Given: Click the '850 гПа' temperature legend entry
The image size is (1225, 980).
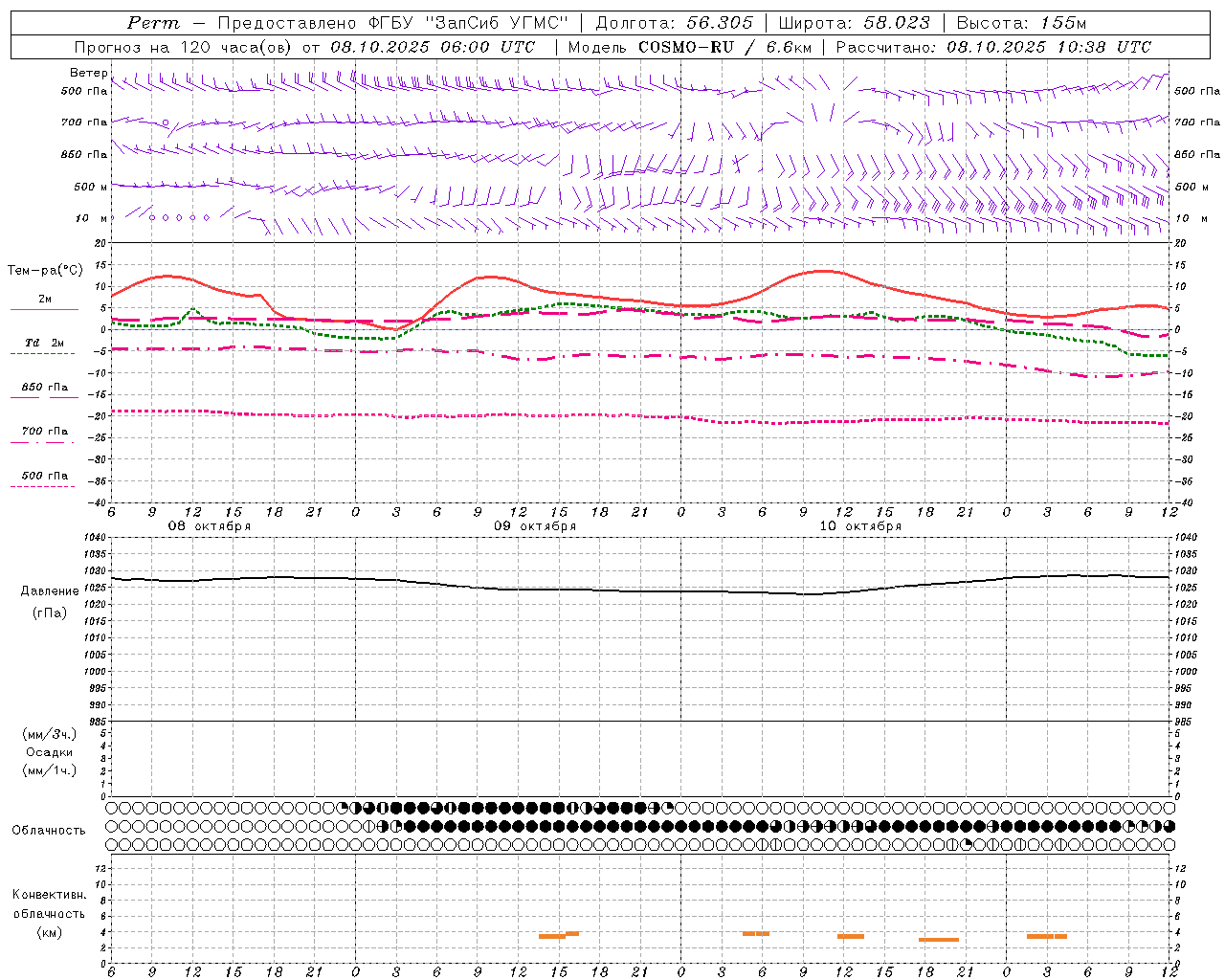Looking at the screenshot, I should [x=45, y=388].
